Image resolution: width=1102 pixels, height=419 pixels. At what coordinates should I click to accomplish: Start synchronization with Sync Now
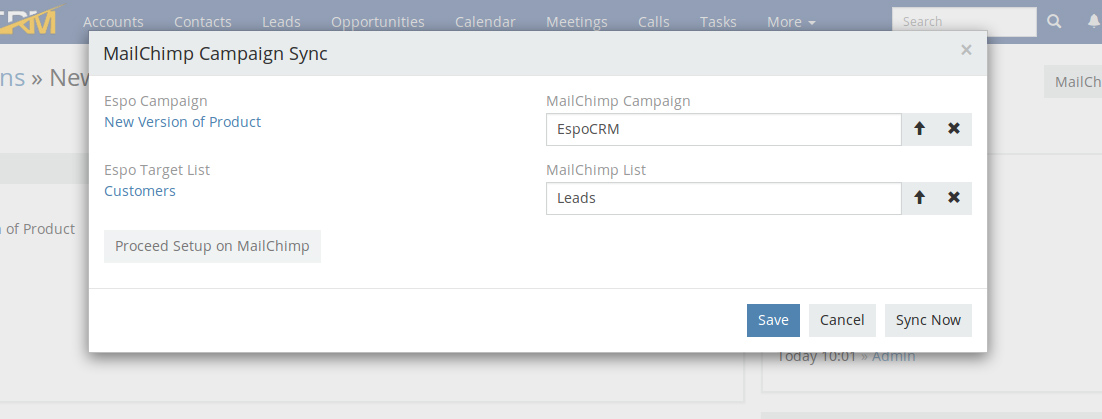tap(928, 321)
